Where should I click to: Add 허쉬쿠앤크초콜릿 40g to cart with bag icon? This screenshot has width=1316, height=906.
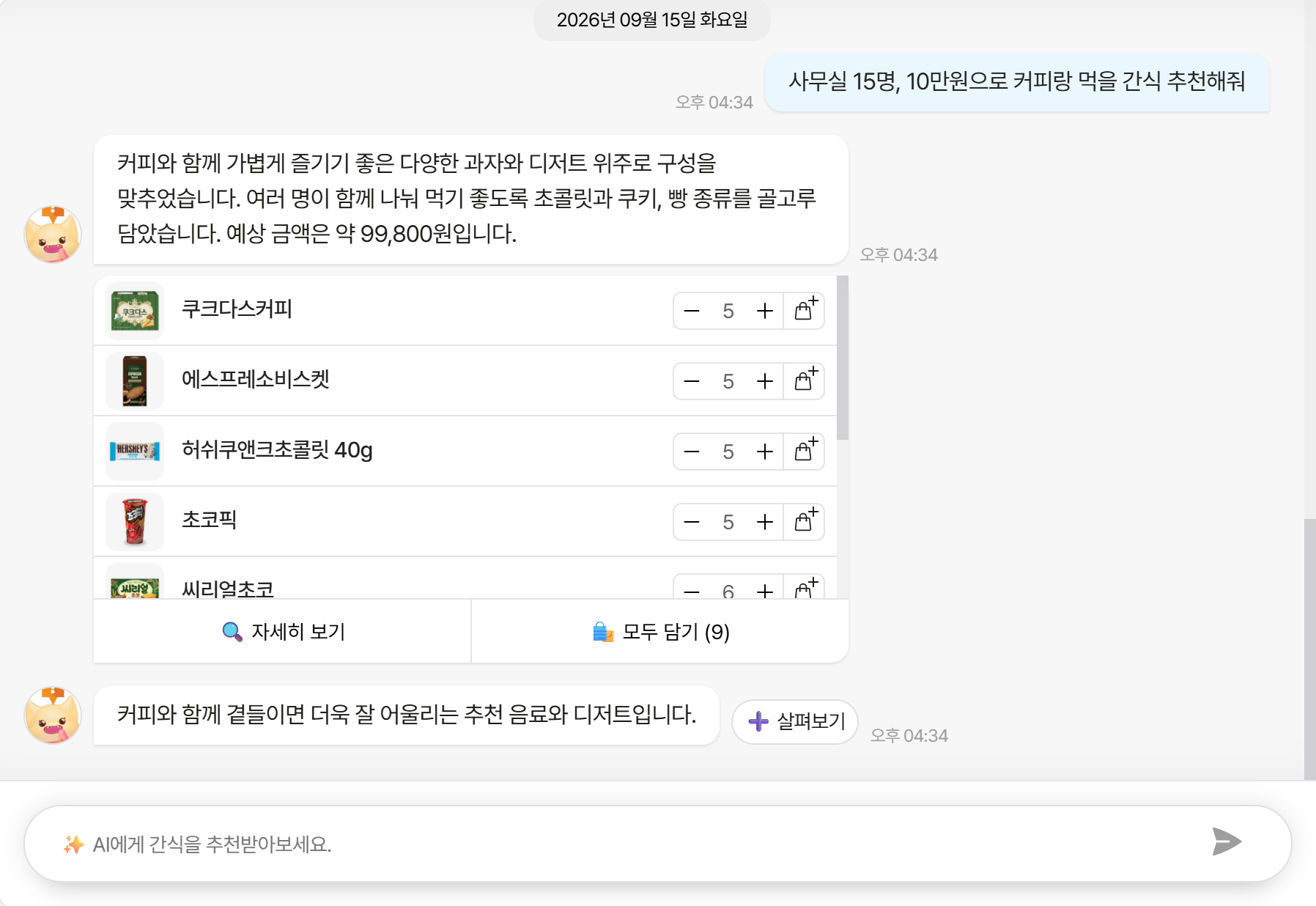tap(805, 451)
